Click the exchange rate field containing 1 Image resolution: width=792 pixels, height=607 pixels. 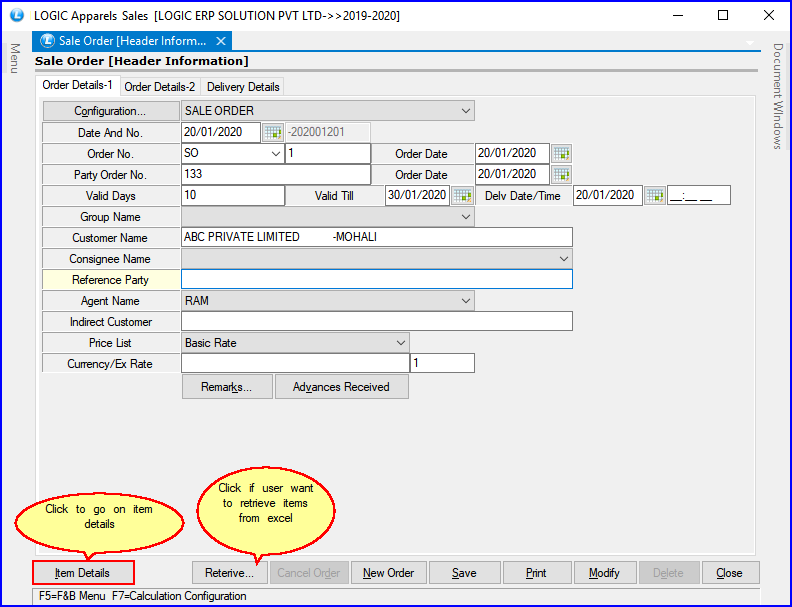point(442,364)
